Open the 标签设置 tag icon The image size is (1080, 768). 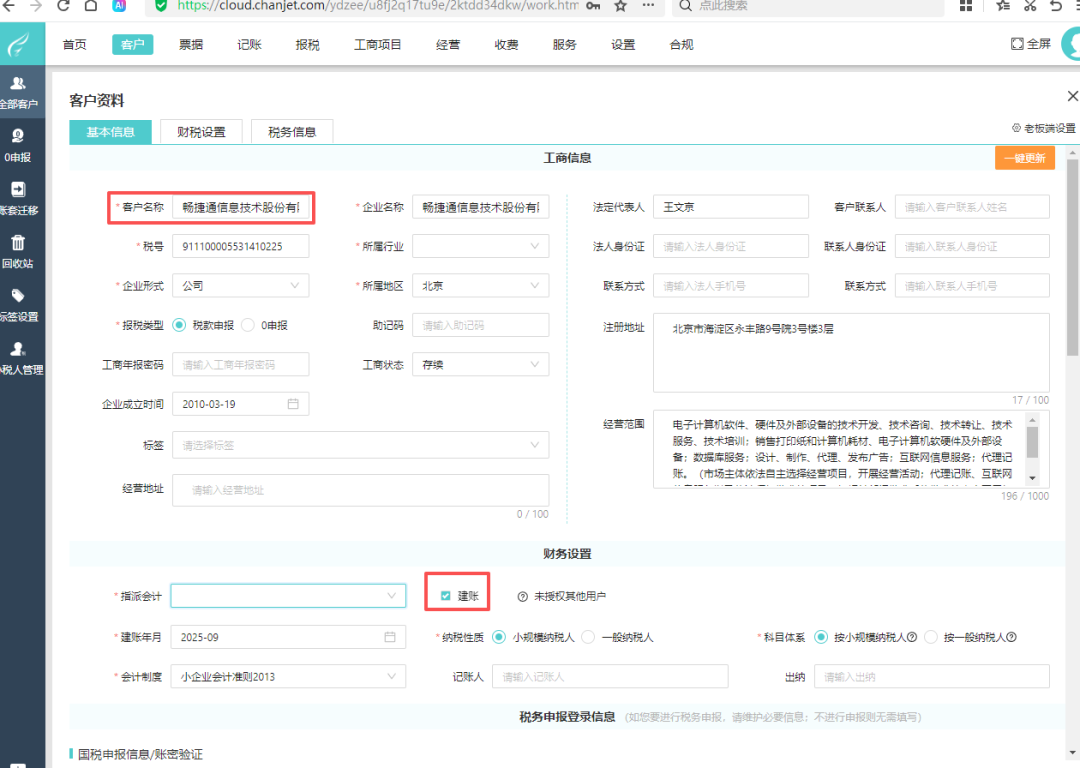coord(18,295)
